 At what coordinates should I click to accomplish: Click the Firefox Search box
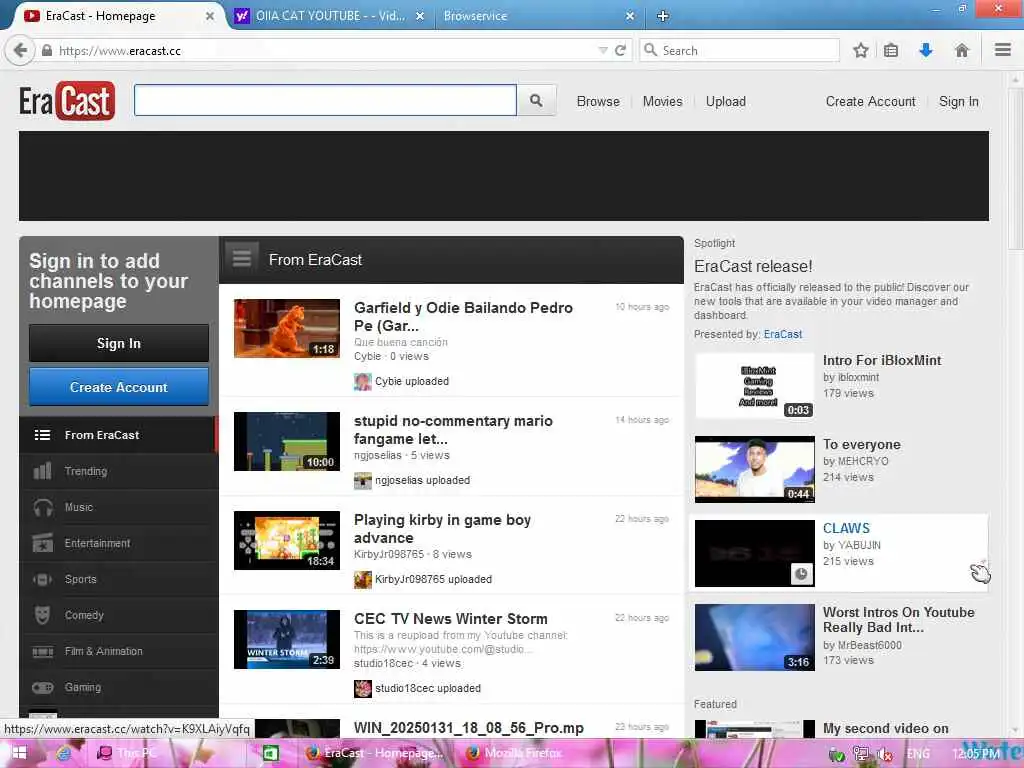(739, 50)
